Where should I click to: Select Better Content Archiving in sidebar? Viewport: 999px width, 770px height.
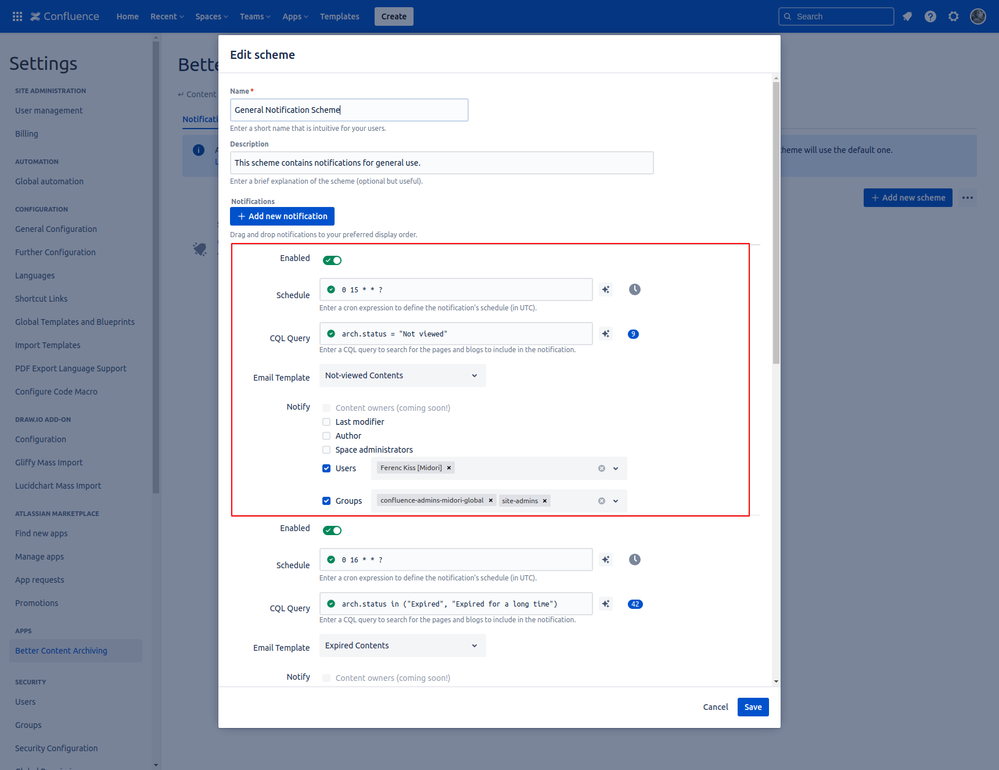pos(76,651)
